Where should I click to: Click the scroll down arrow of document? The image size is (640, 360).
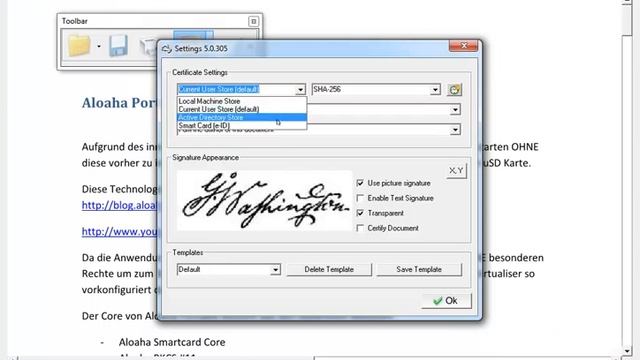tap(627, 351)
